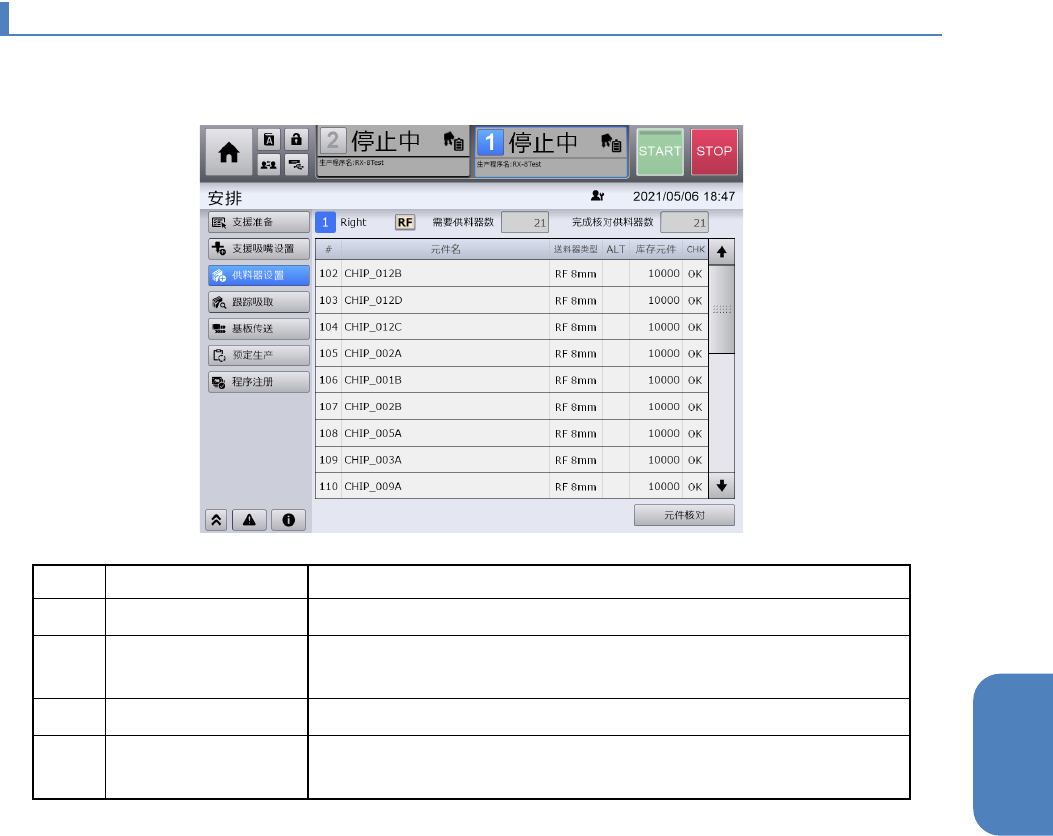Select row 106 CHIP_001B

click(512, 380)
